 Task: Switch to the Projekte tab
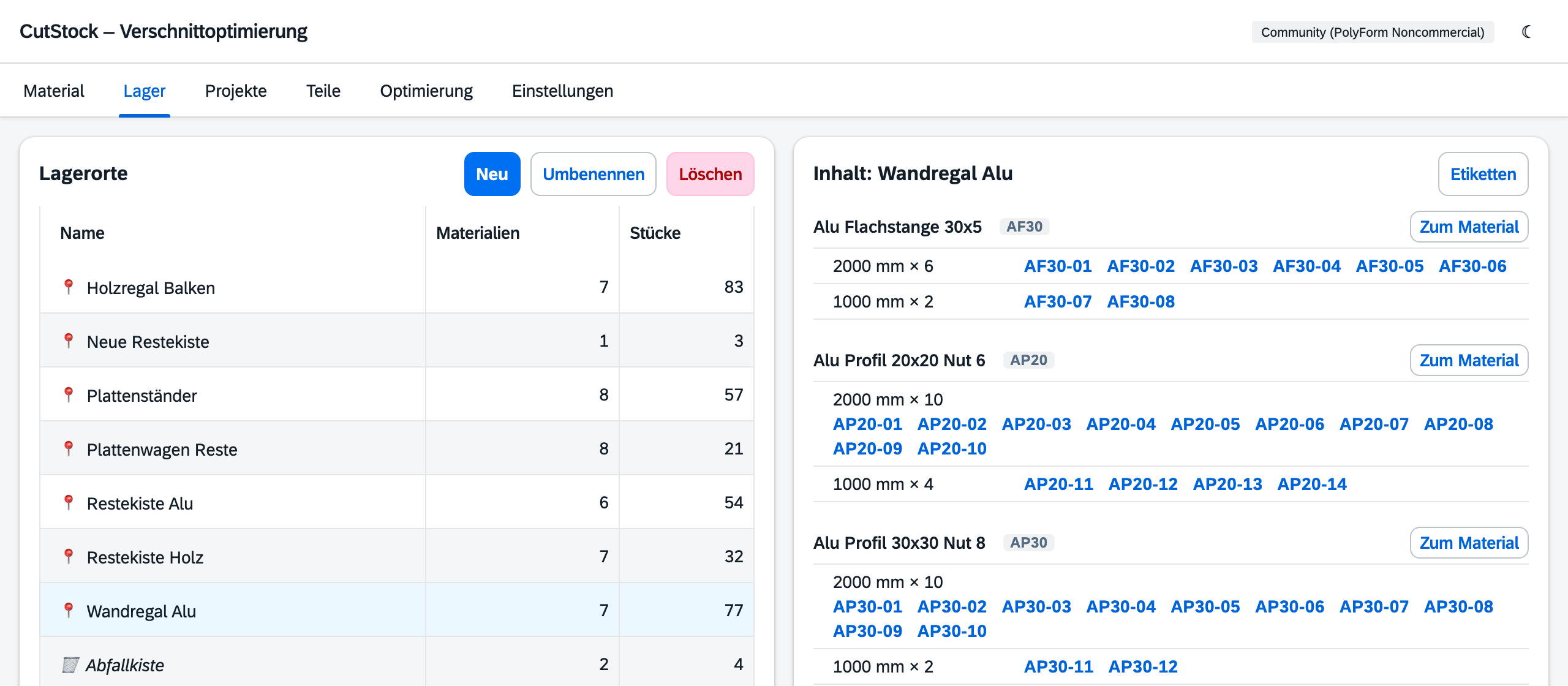tap(236, 91)
